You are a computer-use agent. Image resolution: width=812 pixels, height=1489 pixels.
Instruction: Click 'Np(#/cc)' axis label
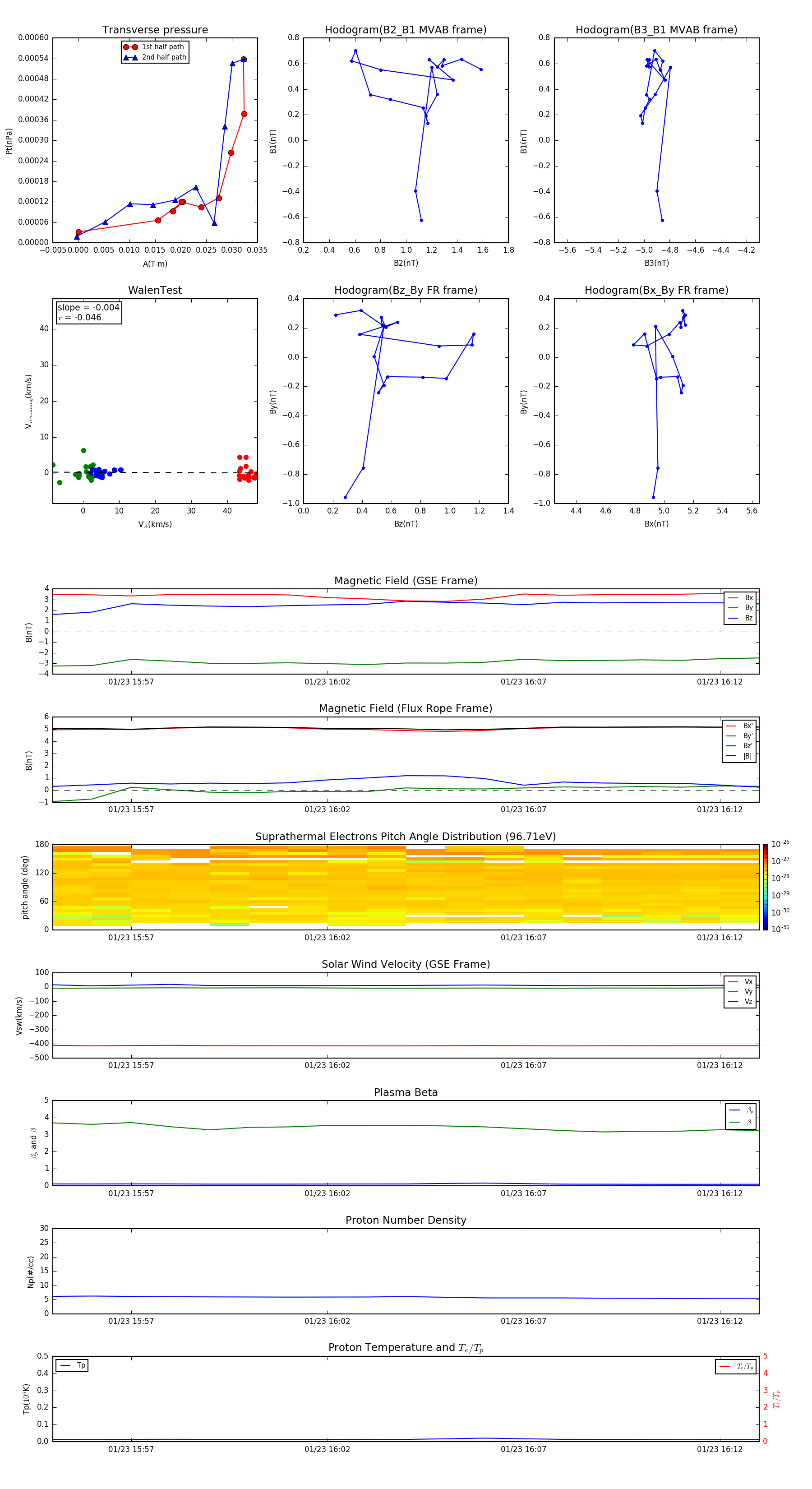31,1272
